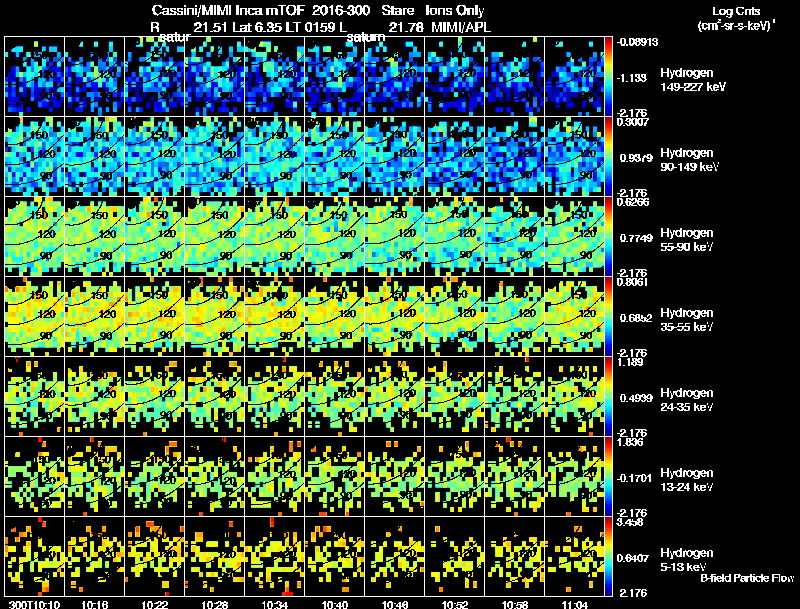Select the 35-55 keV panel at 10:52

[455, 316]
